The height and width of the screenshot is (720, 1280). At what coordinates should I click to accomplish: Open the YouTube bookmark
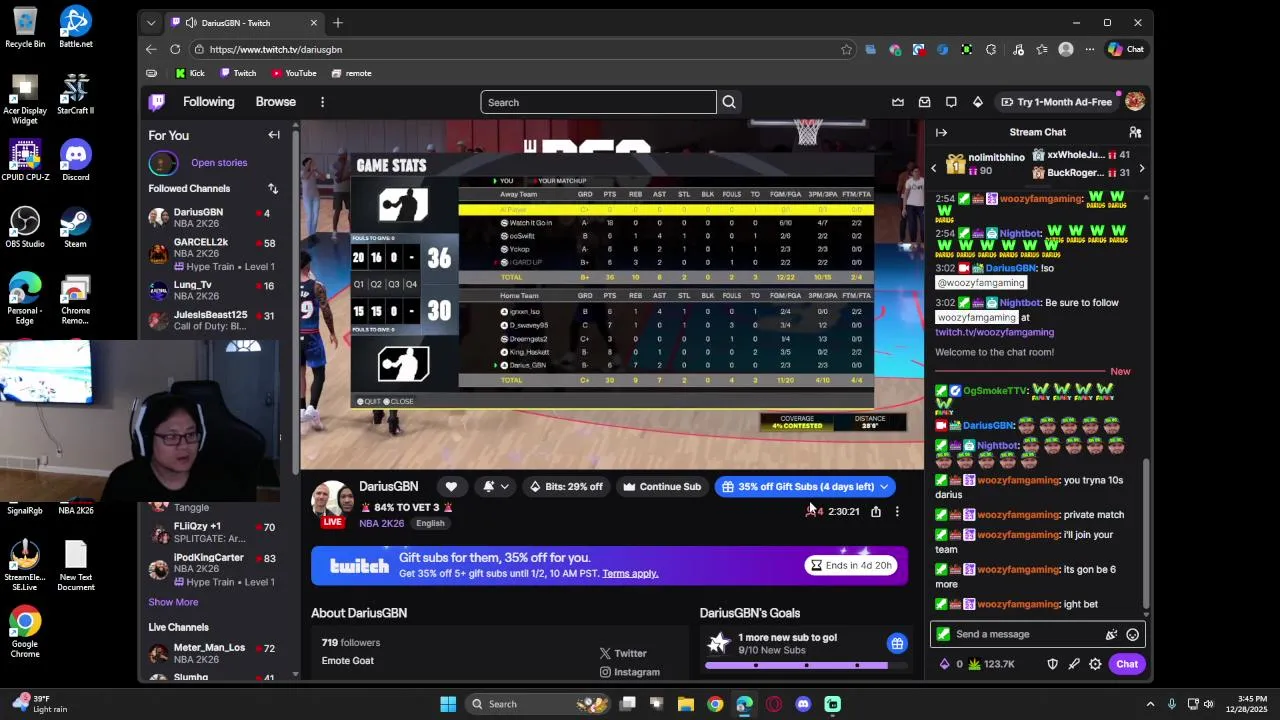[294, 73]
